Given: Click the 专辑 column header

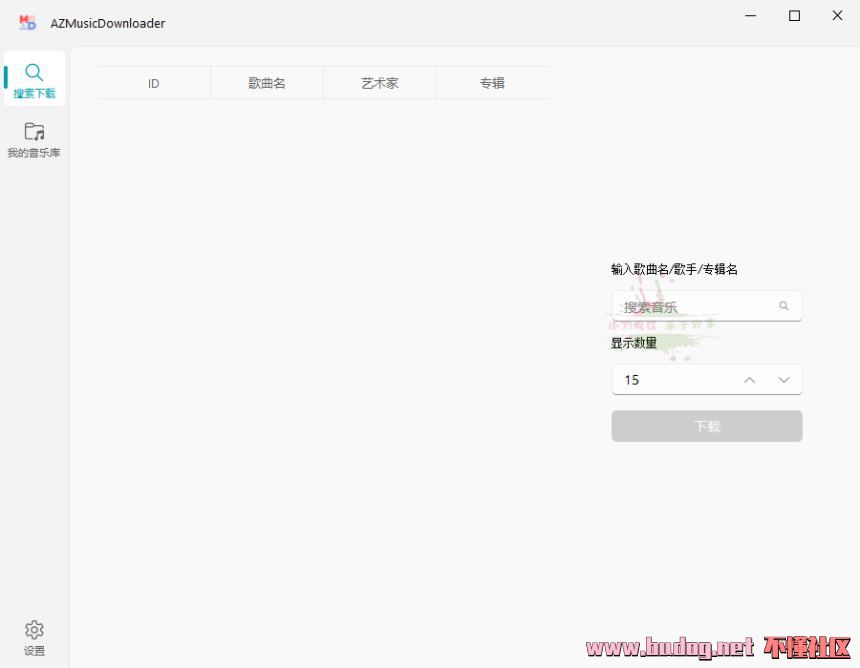Looking at the screenshot, I should click(492, 83).
